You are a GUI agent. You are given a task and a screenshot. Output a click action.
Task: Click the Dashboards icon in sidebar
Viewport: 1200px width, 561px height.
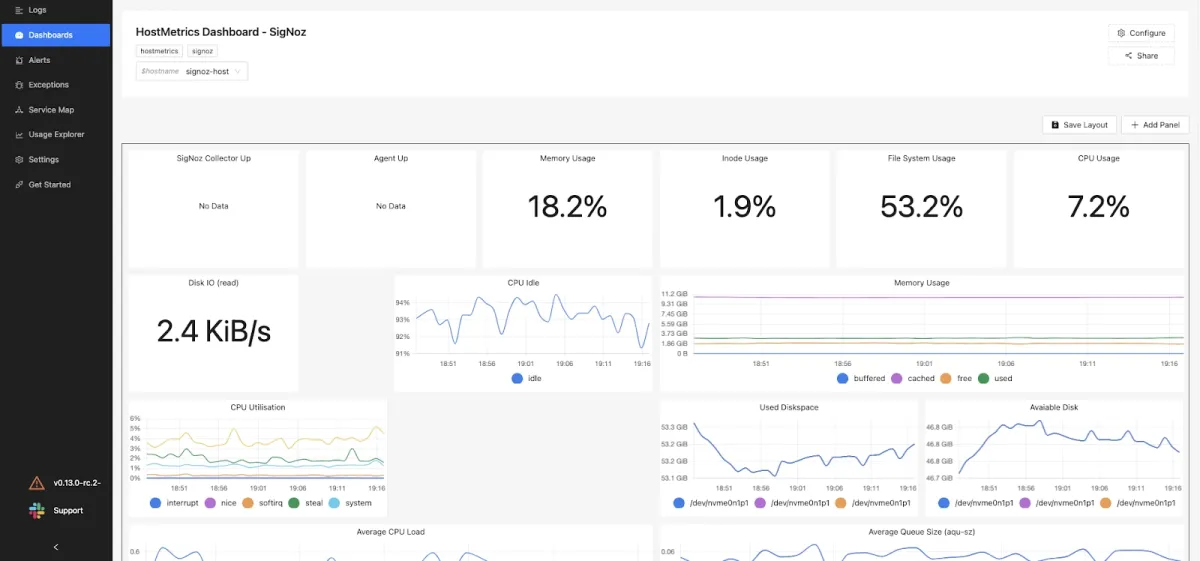pos(19,35)
